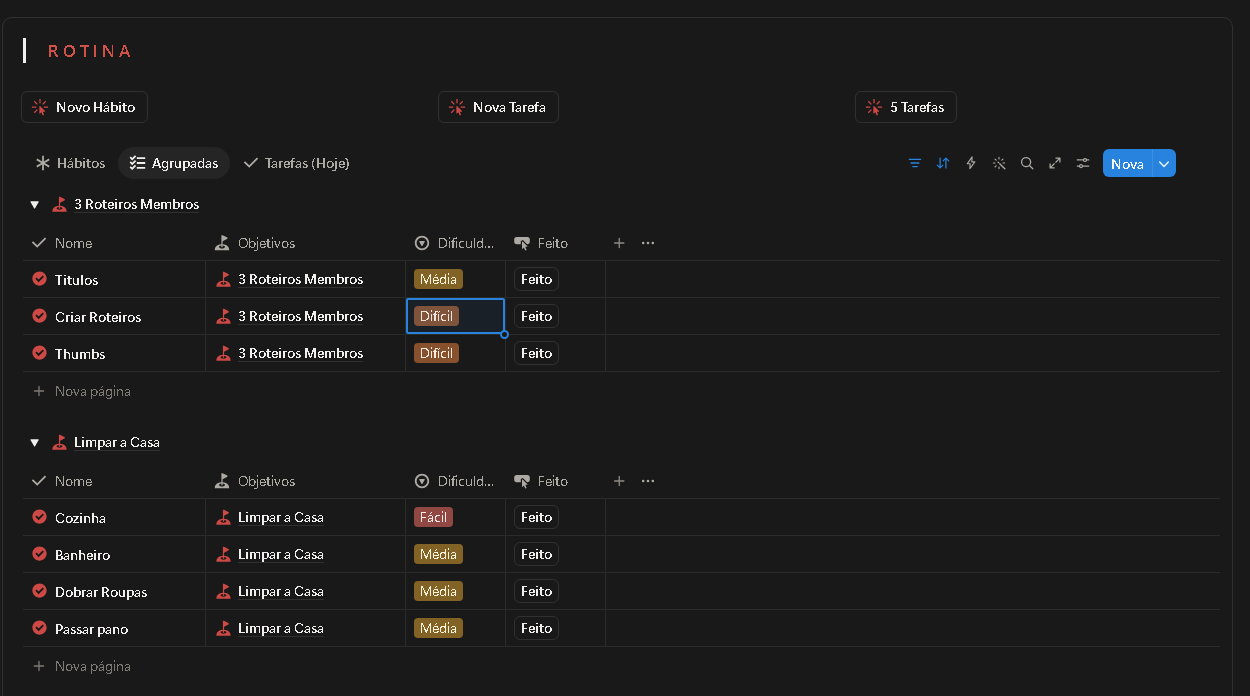1250x696 pixels.
Task: Click the red check icon beside Titulos
Action: [x=40, y=279]
